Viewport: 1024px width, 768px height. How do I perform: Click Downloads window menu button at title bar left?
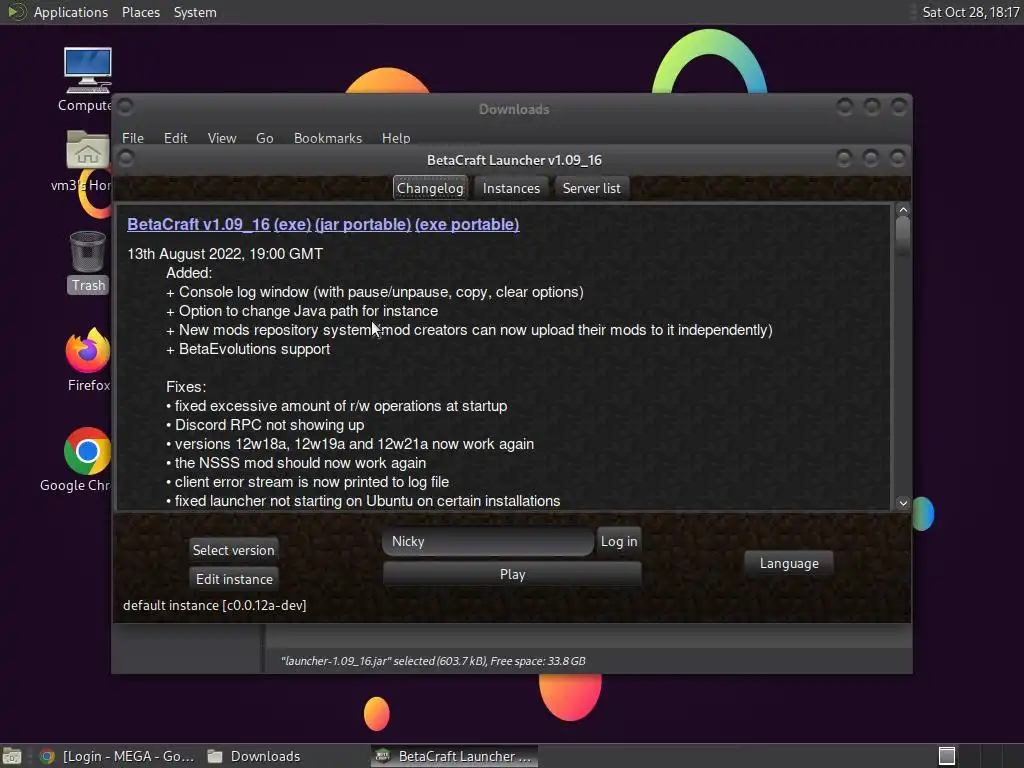126,106
